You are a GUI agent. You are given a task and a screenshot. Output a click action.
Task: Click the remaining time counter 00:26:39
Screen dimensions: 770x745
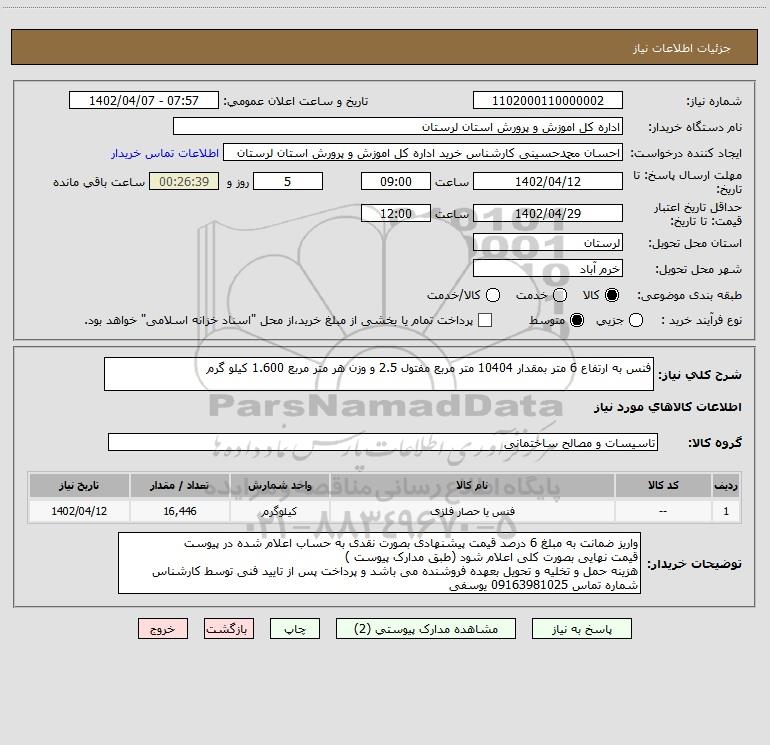pyautogui.click(x=184, y=181)
